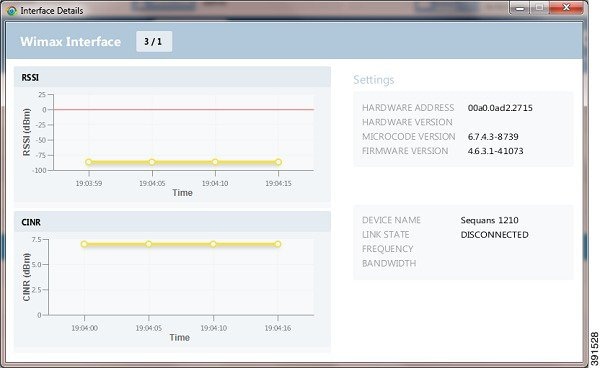Click the RSSI (dBm) axis title

[26, 132]
